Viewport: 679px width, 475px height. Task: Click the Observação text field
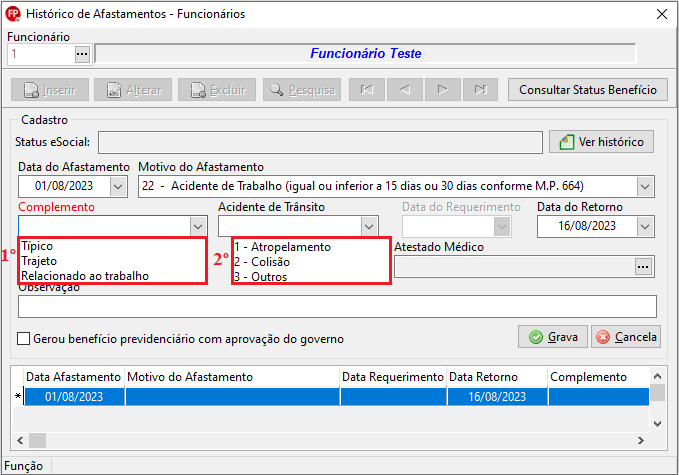tap(337, 306)
